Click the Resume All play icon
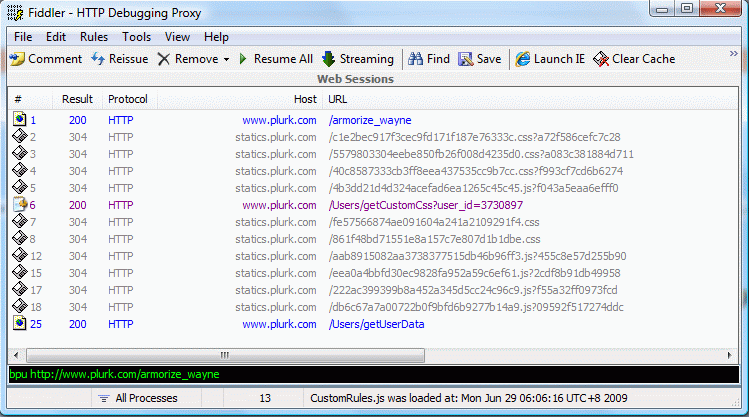 coord(243,59)
